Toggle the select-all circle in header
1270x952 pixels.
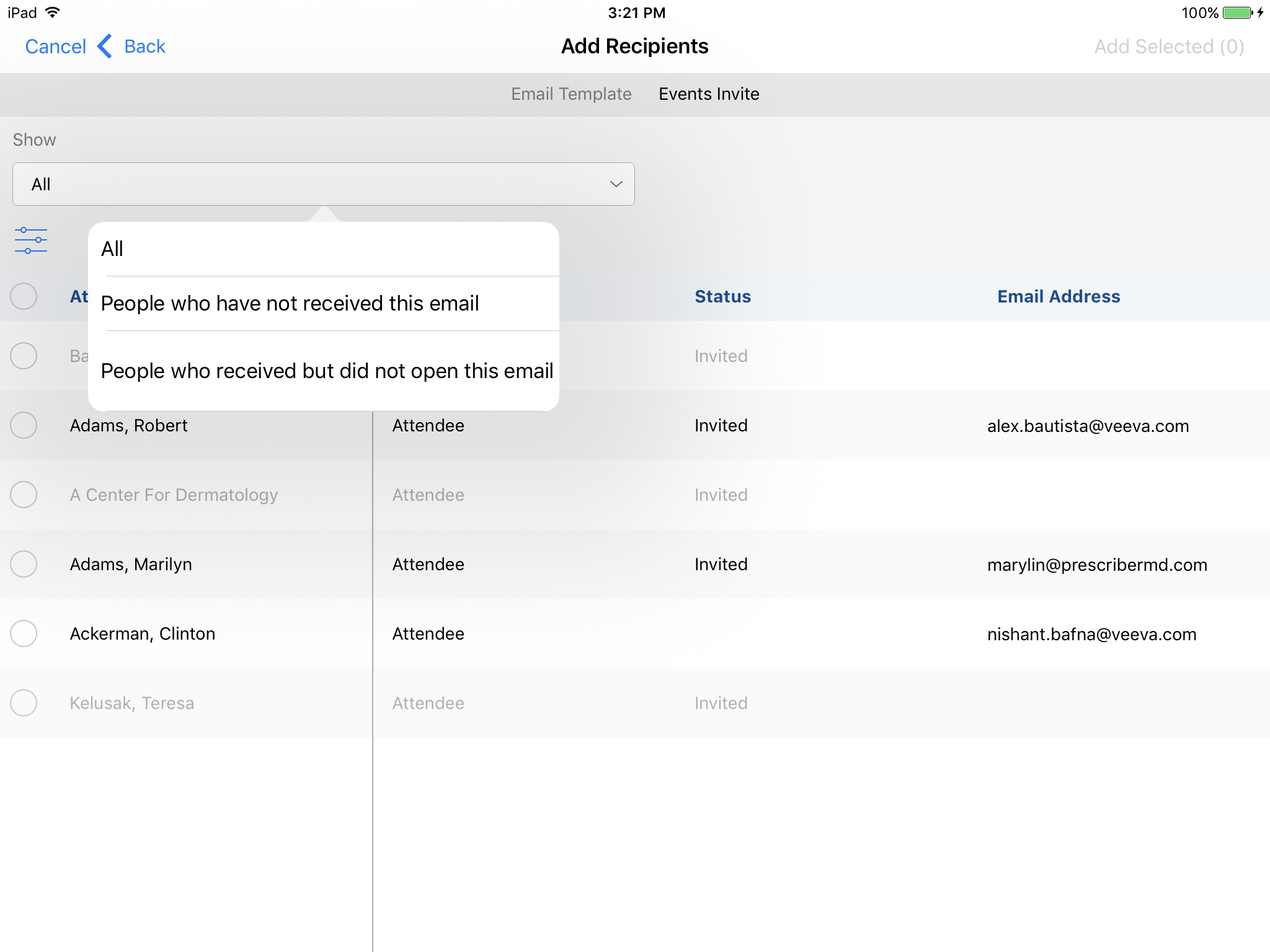pyautogui.click(x=24, y=296)
